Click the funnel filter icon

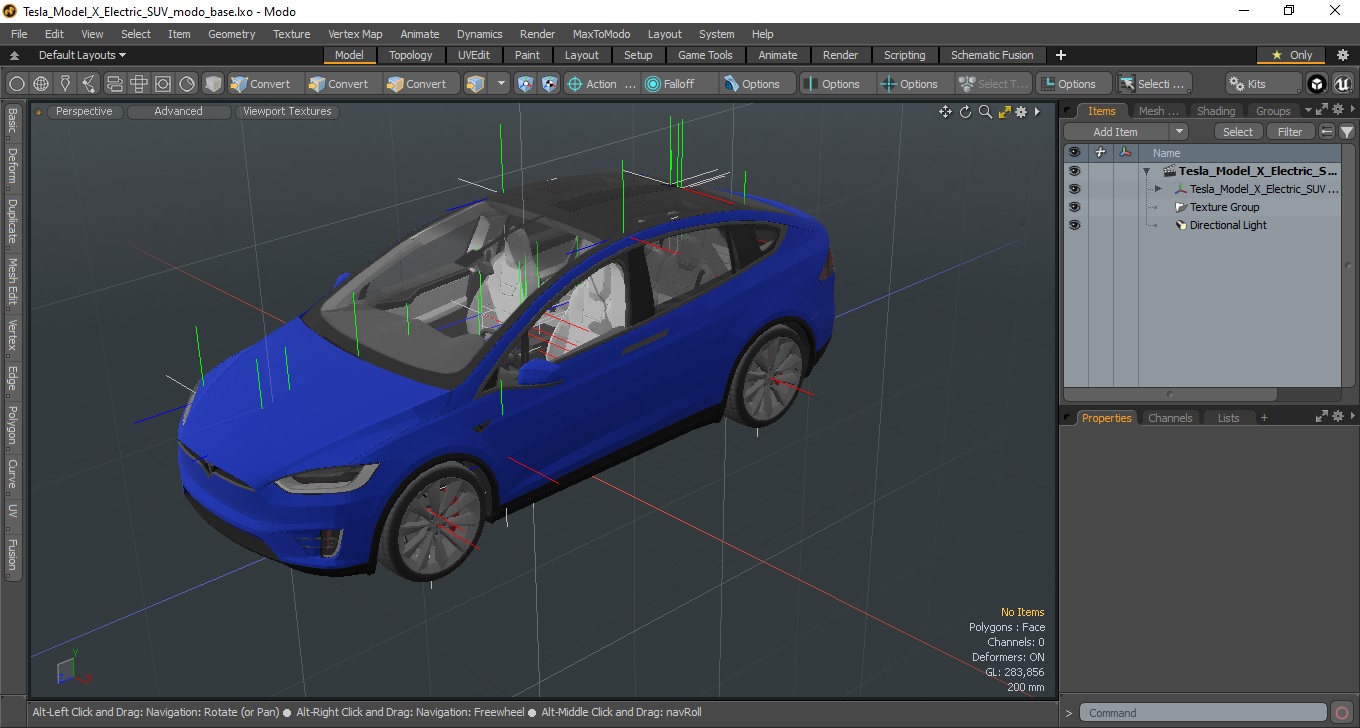tap(1347, 132)
